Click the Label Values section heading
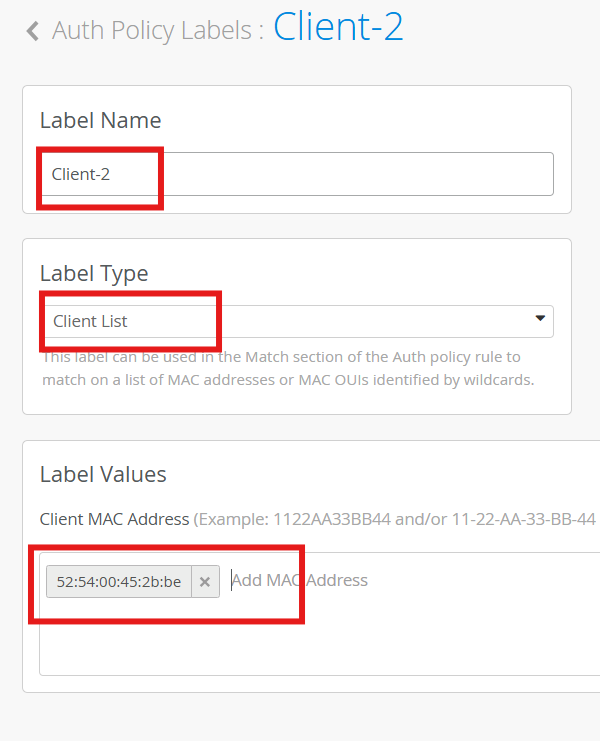 click(103, 474)
